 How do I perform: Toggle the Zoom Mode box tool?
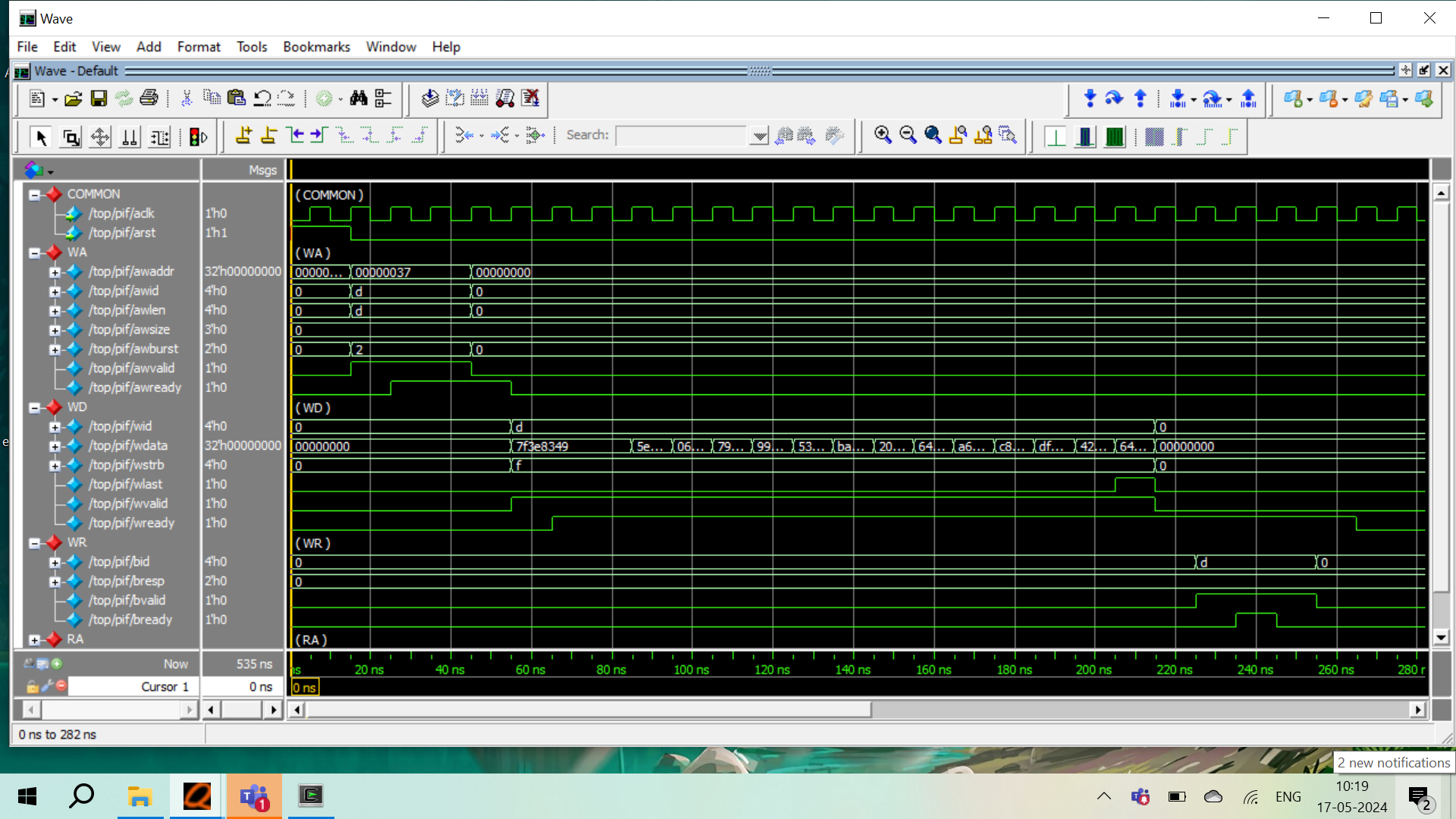(x=71, y=137)
